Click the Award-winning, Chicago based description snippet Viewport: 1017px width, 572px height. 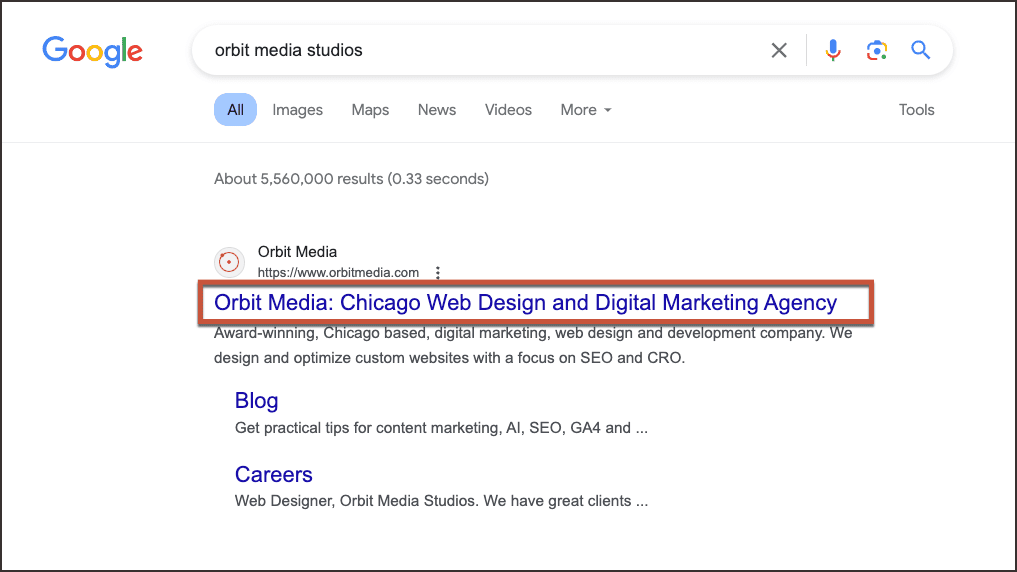click(x=533, y=345)
